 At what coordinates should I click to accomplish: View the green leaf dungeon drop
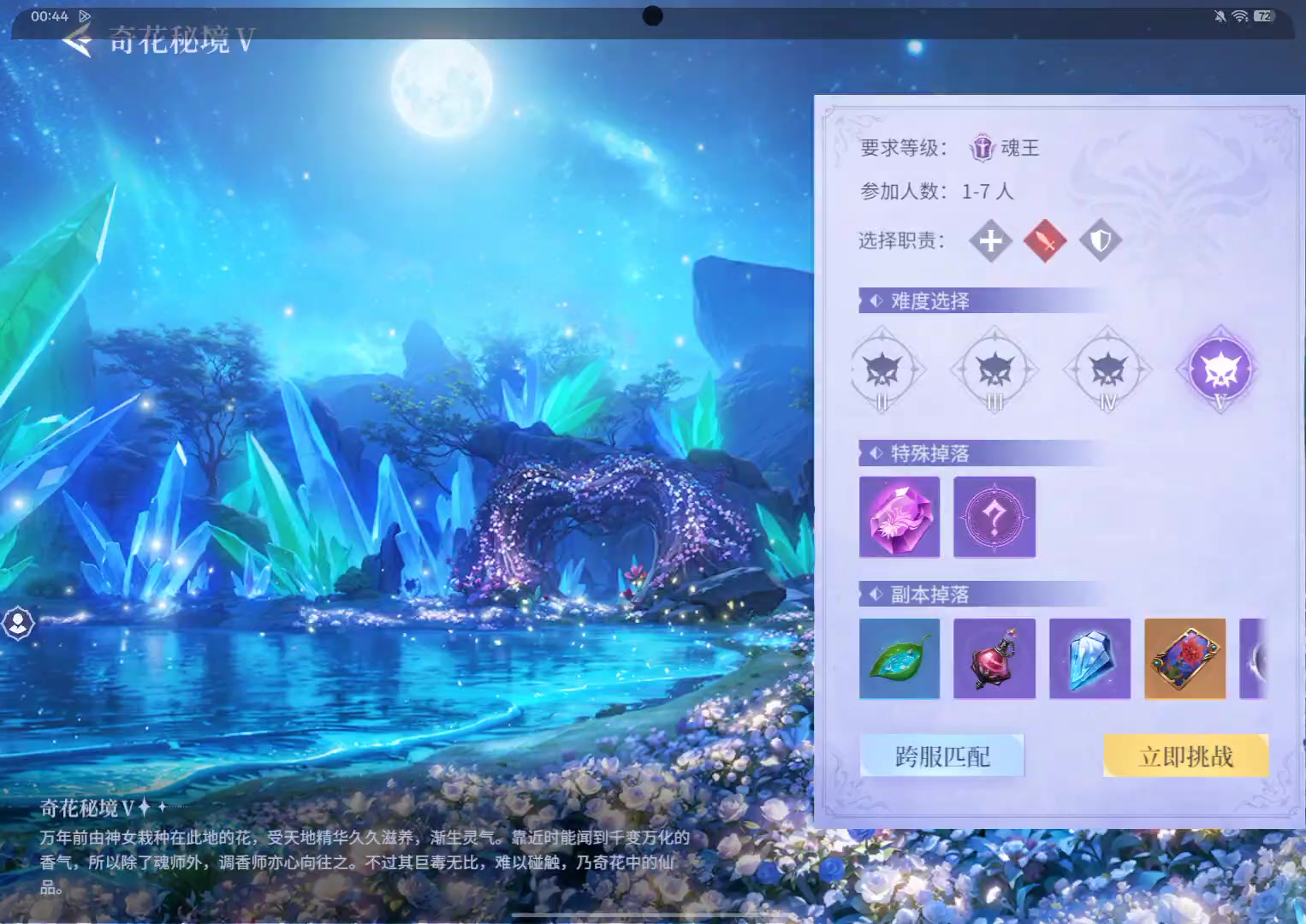pos(899,659)
